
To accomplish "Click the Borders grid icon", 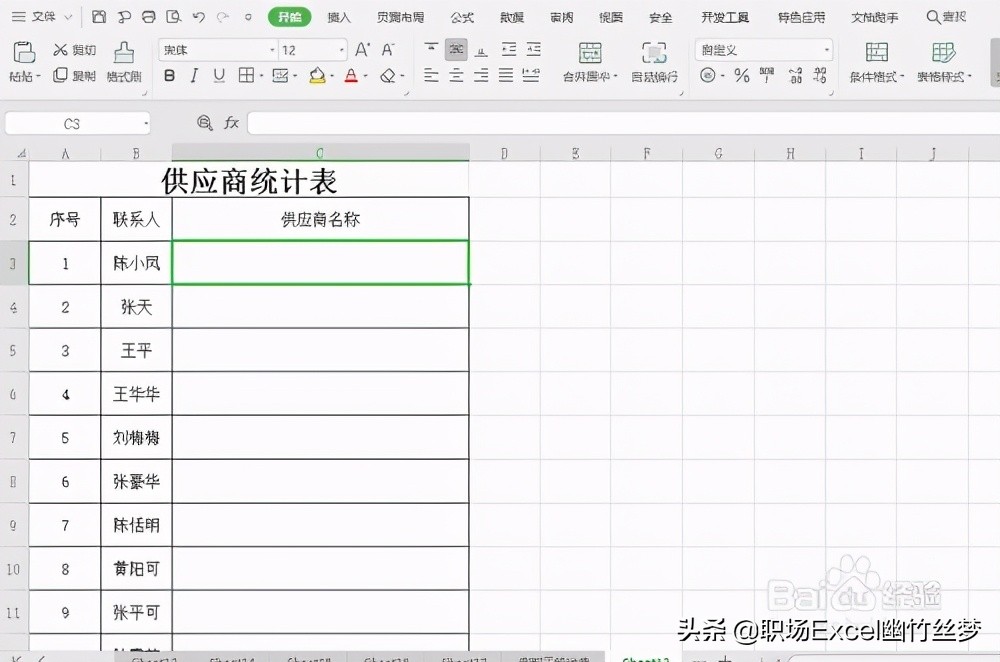I will pos(245,75).
